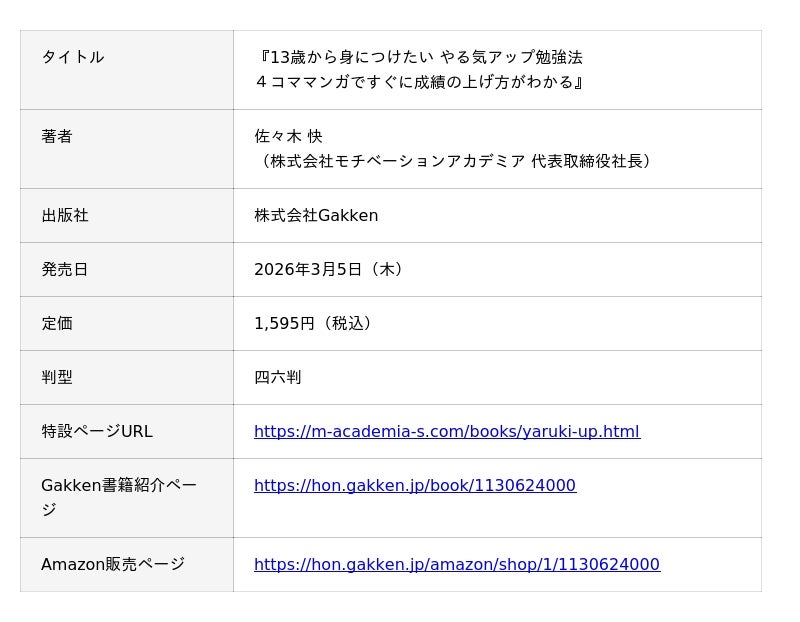Click the 定価 label cell
The height and width of the screenshot is (622, 800).
coord(57,324)
